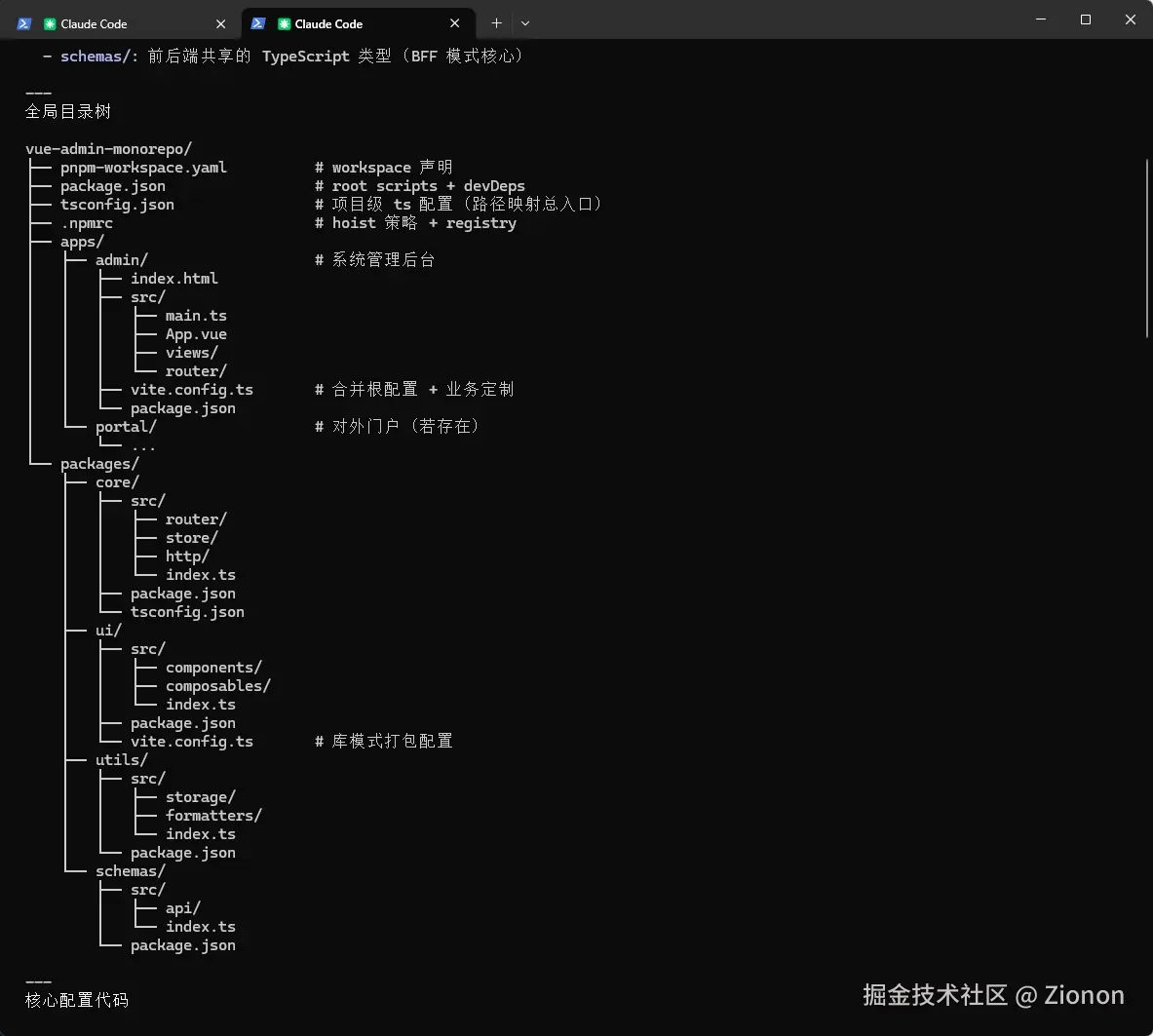Image resolution: width=1153 pixels, height=1036 pixels.
Task: Click the '# root scripts + devDeps' comment
Action: pyautogui.click(x=420, y=186)
